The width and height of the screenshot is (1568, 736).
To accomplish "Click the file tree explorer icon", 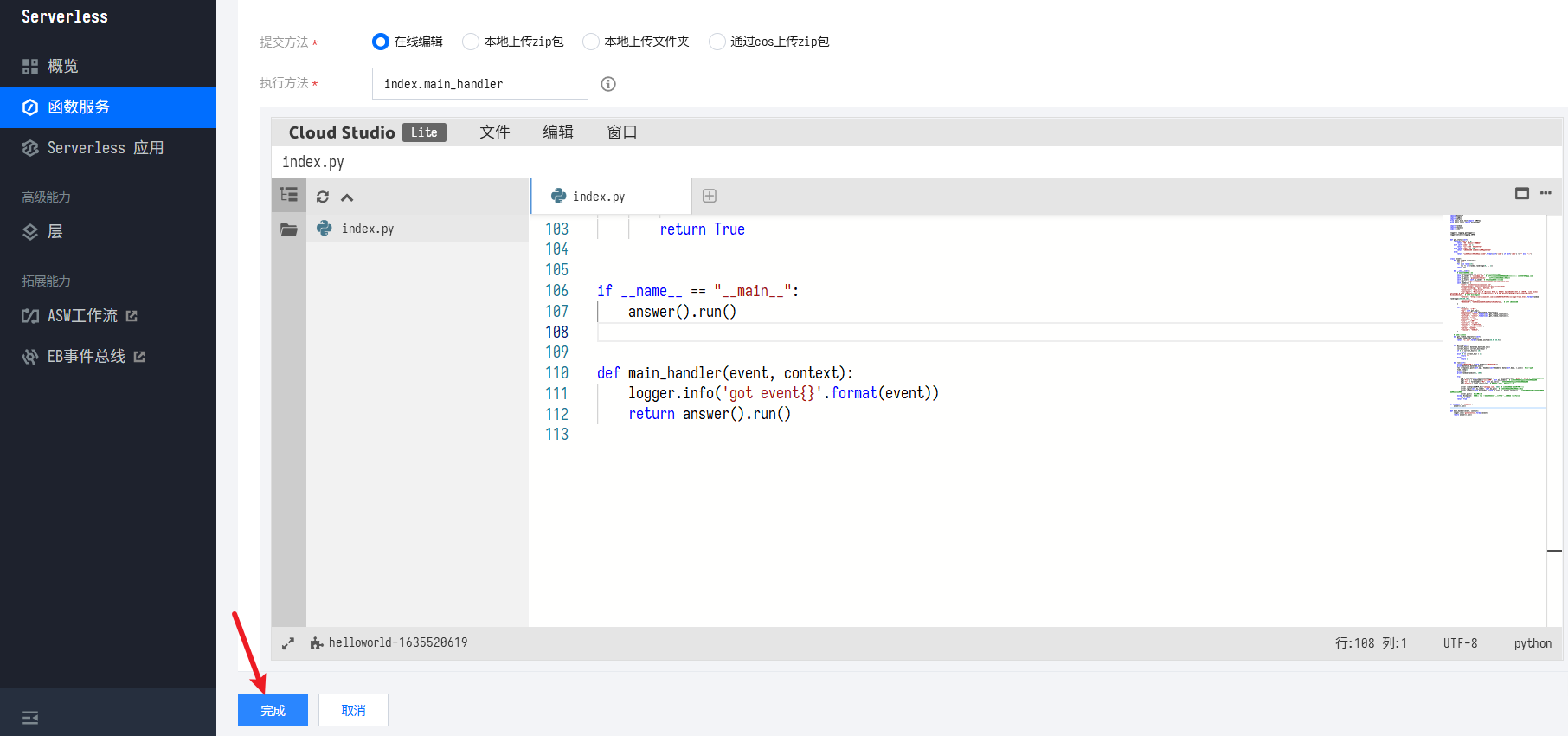I will [289, 196].
